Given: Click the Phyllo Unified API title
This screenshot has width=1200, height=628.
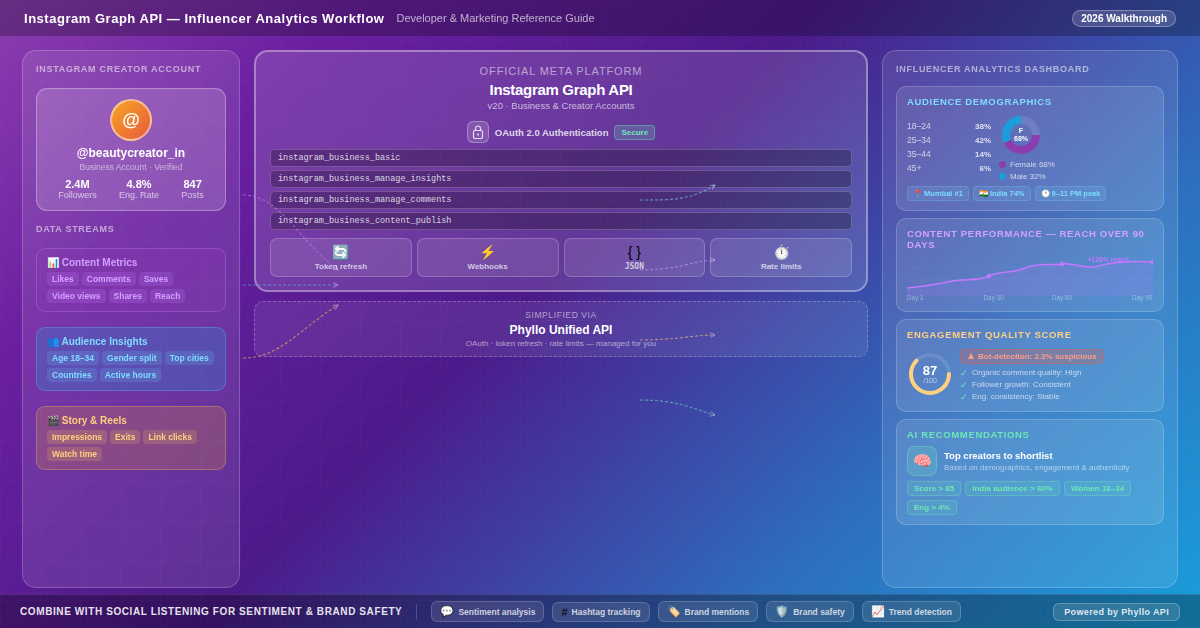Looking at the screenshot, I should (x=561, y=329).
